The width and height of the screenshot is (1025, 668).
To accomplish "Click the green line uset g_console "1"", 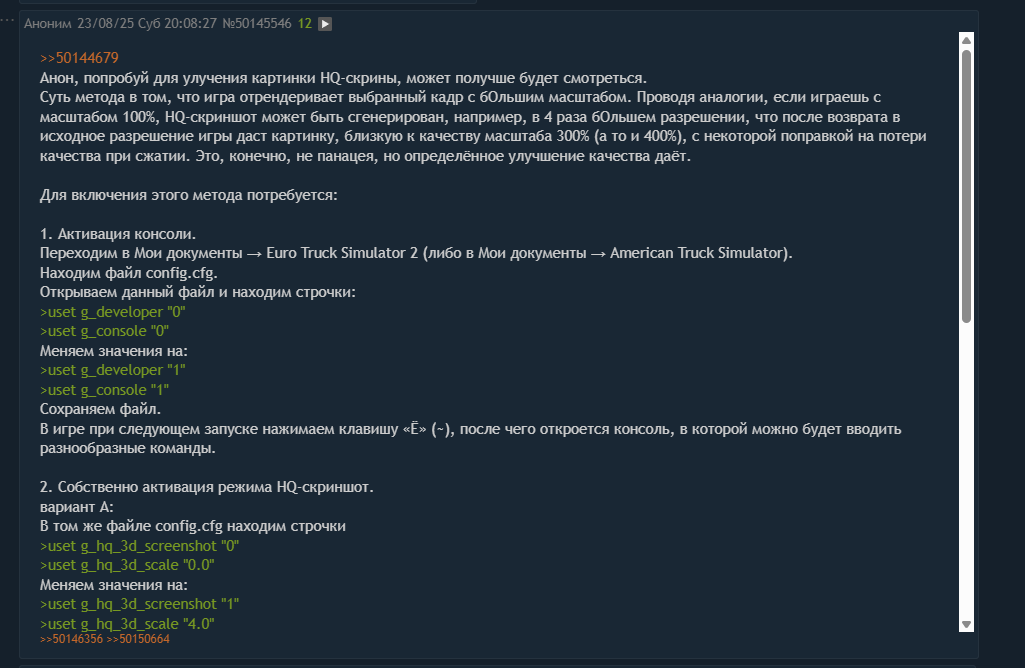I will pyautogui.click(x=104, y=390).
